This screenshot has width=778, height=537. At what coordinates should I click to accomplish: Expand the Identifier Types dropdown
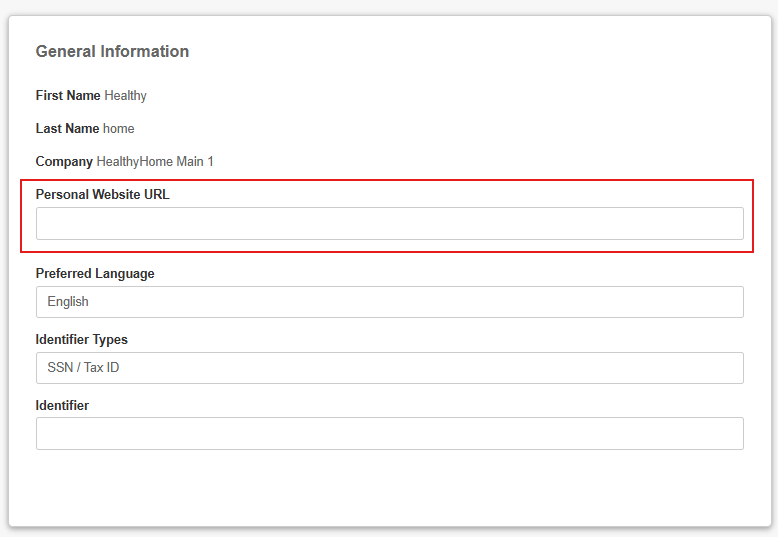(389, 368)
